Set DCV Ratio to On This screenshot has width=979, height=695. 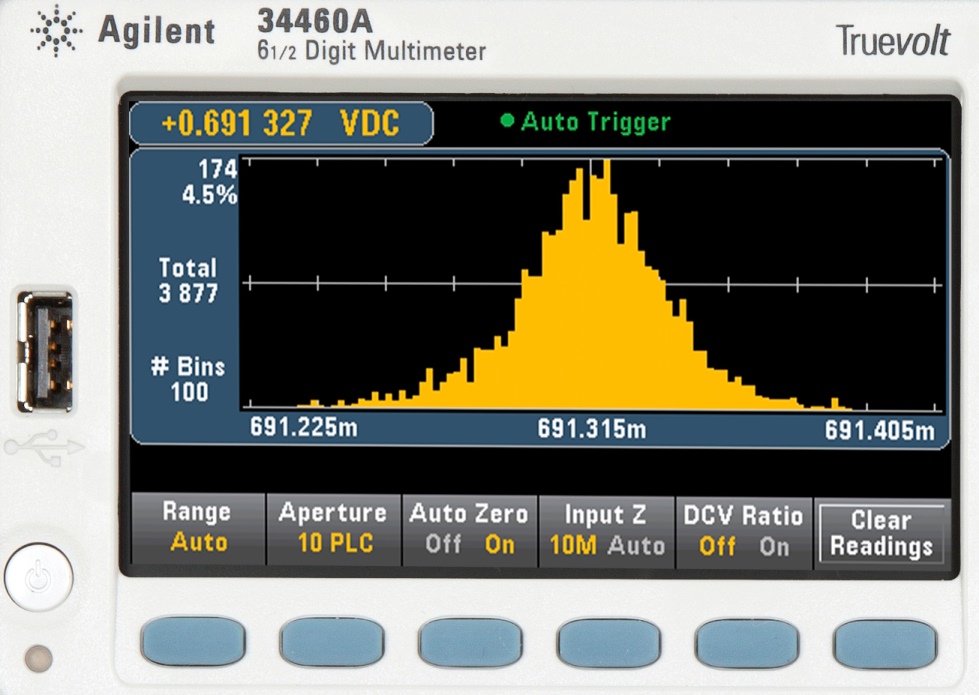[x=774, y=546]
